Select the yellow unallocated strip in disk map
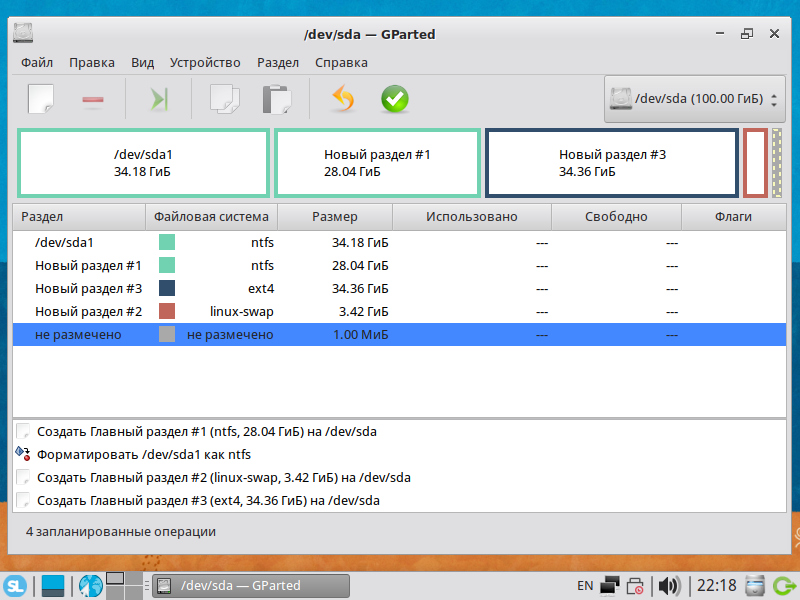Image resolution: width=800 pixels, height=600 pixels. [x=777, y=163]
